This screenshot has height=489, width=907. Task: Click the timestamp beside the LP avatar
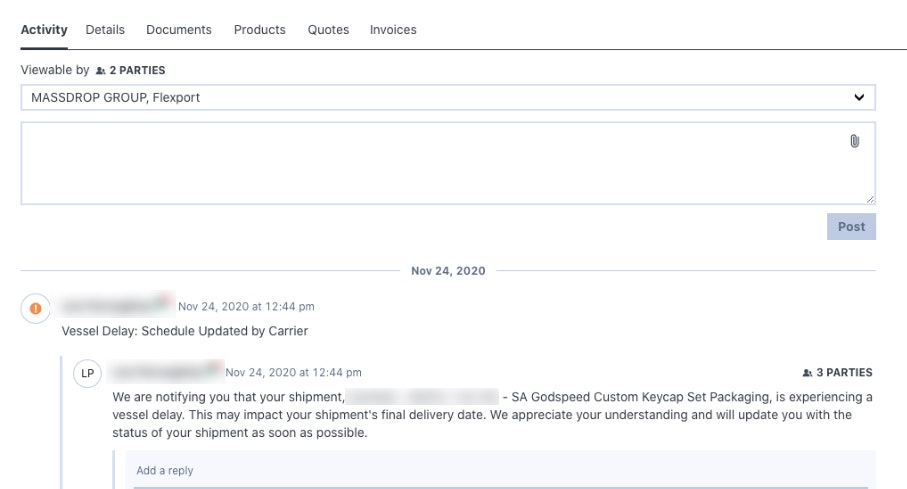(x=293, y=373)
